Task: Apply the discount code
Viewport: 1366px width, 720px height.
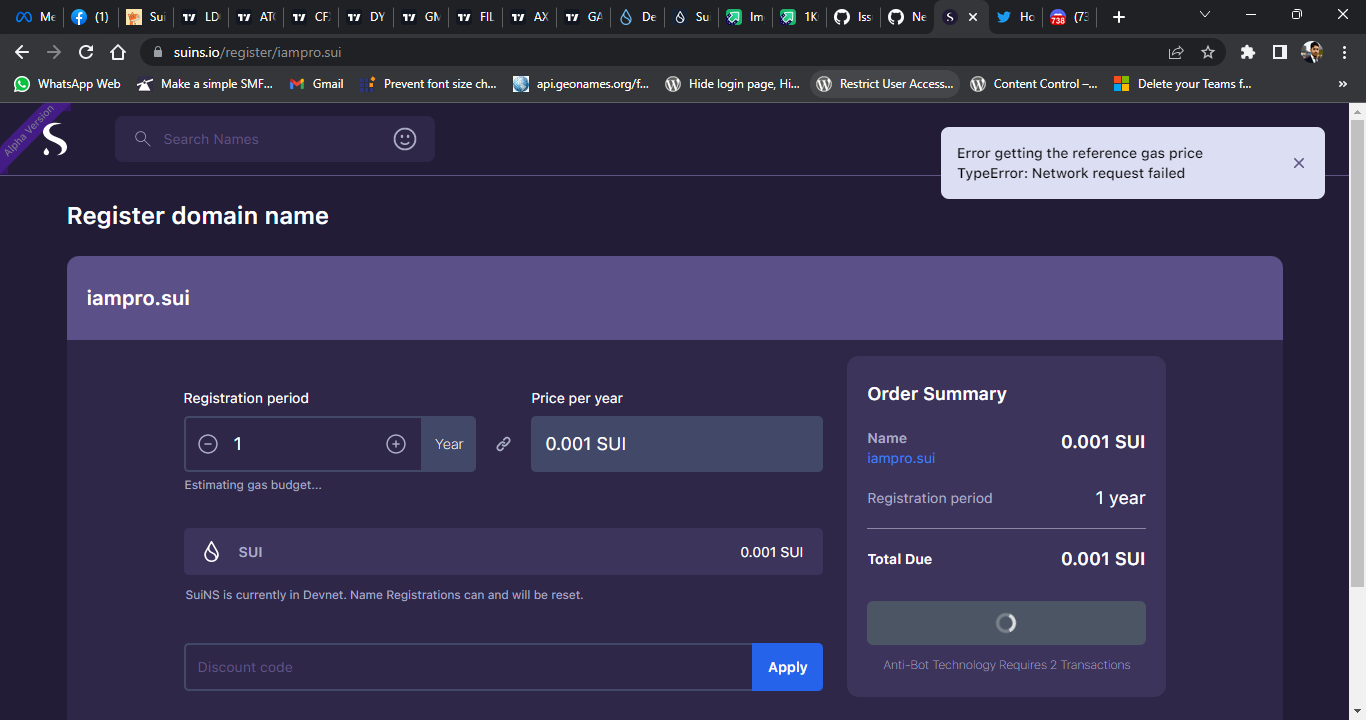Action: point(787,666)
